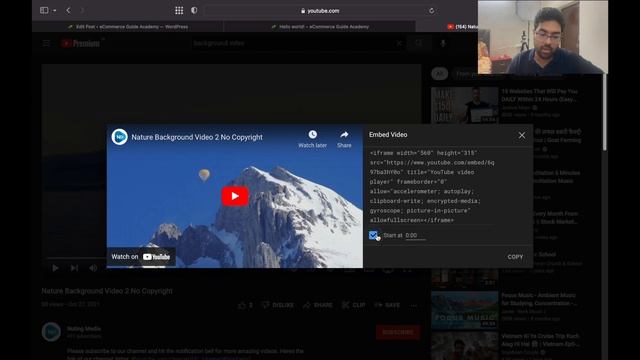Open sidebar options dropdown arrow
Viewport: 640px width, 360px height.
click(54, 11)
